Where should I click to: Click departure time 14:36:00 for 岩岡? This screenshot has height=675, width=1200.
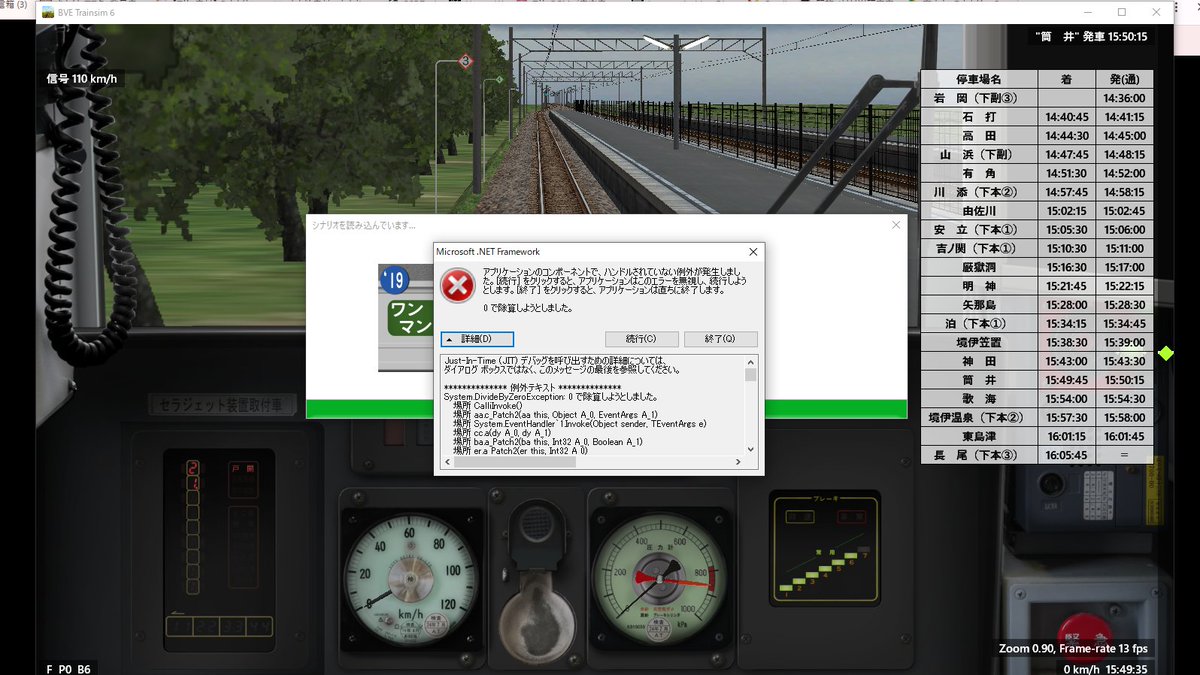coord(1126,99)
